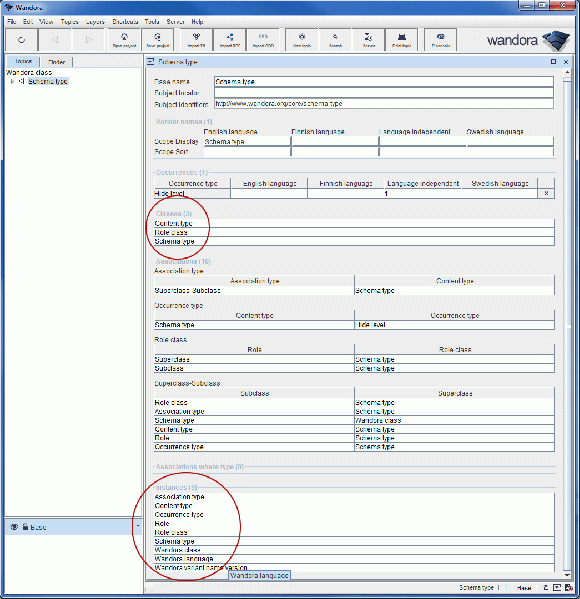Click the Variant names (1) section header
This screenshot has width=580, height=599.
tap(184, 121)
